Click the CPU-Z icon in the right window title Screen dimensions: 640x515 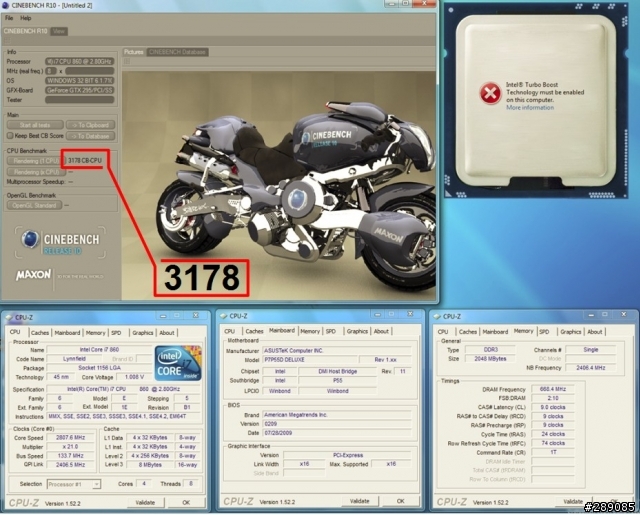[437, 316]
